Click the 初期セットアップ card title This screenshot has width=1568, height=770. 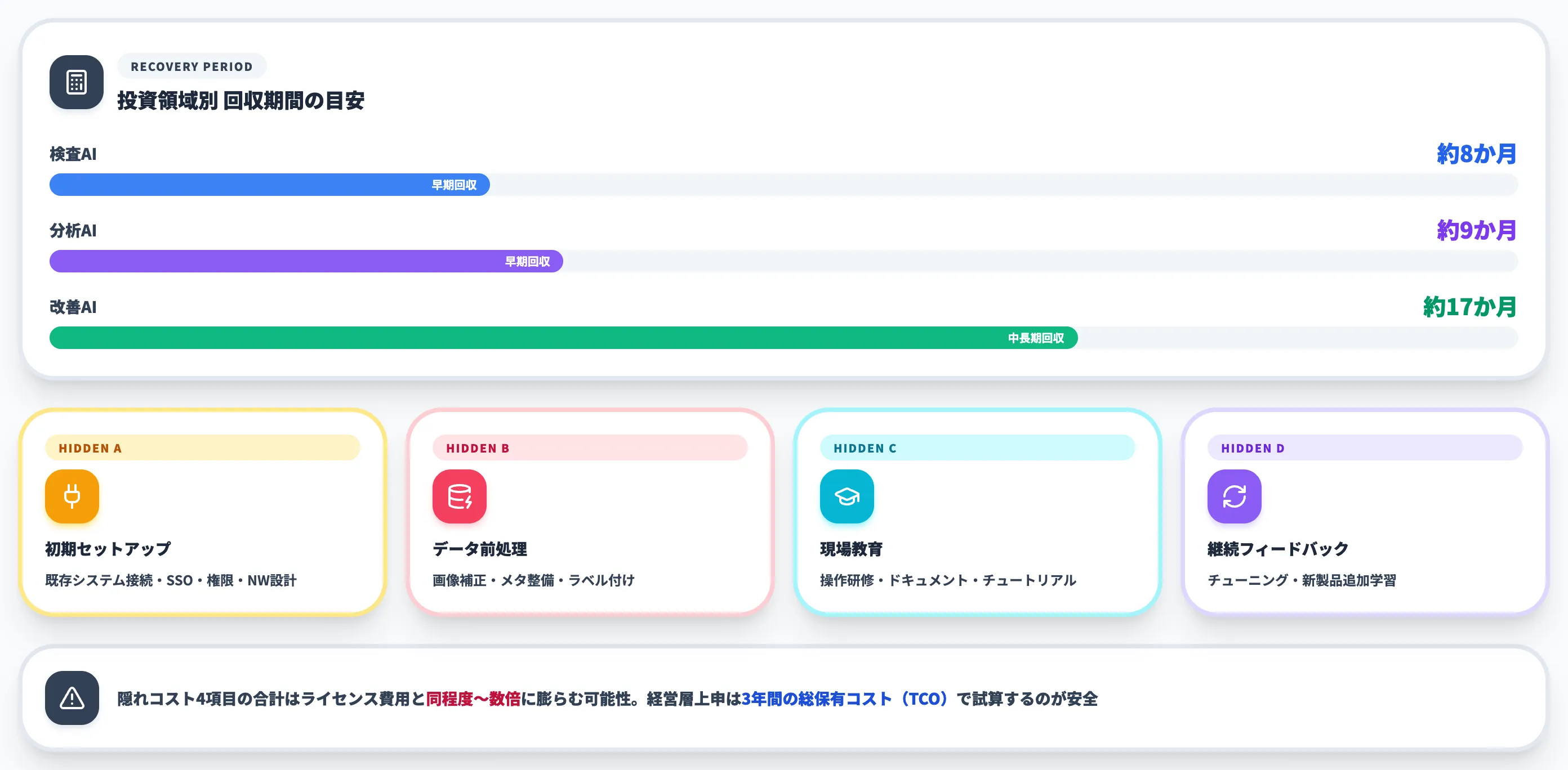(x=108, y=549)
